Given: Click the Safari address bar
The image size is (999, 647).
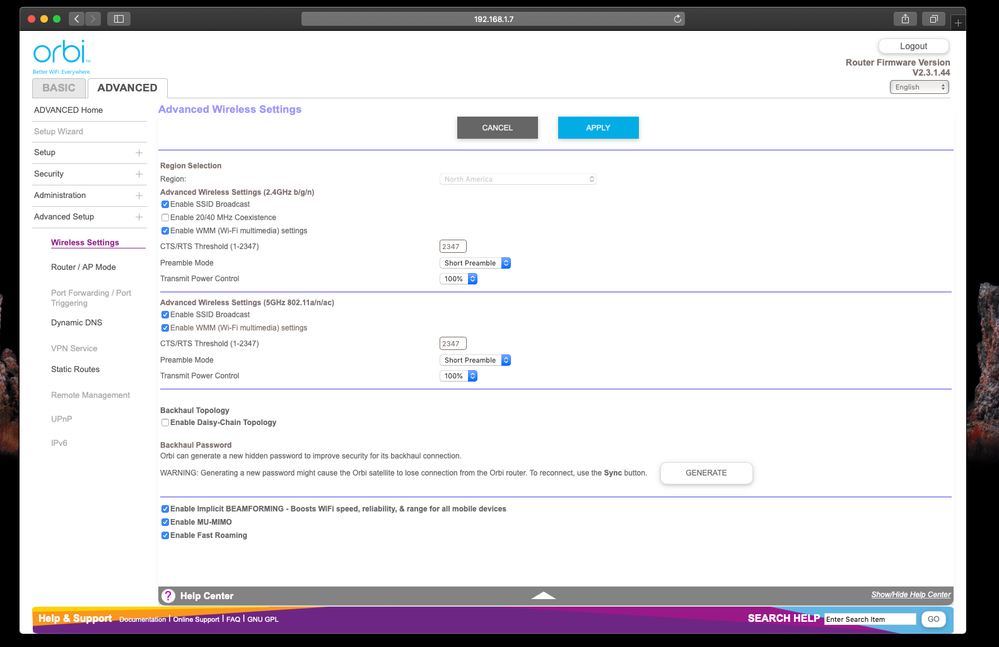Looking at the screenshot, I should (x=493, y=19).
